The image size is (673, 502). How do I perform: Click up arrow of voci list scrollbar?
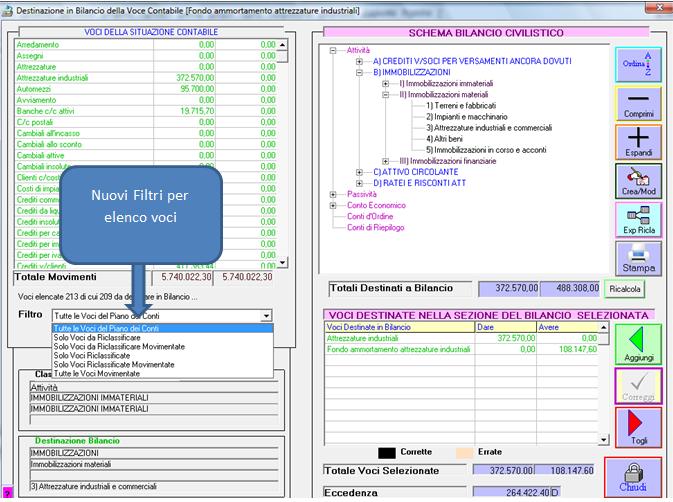282,45
